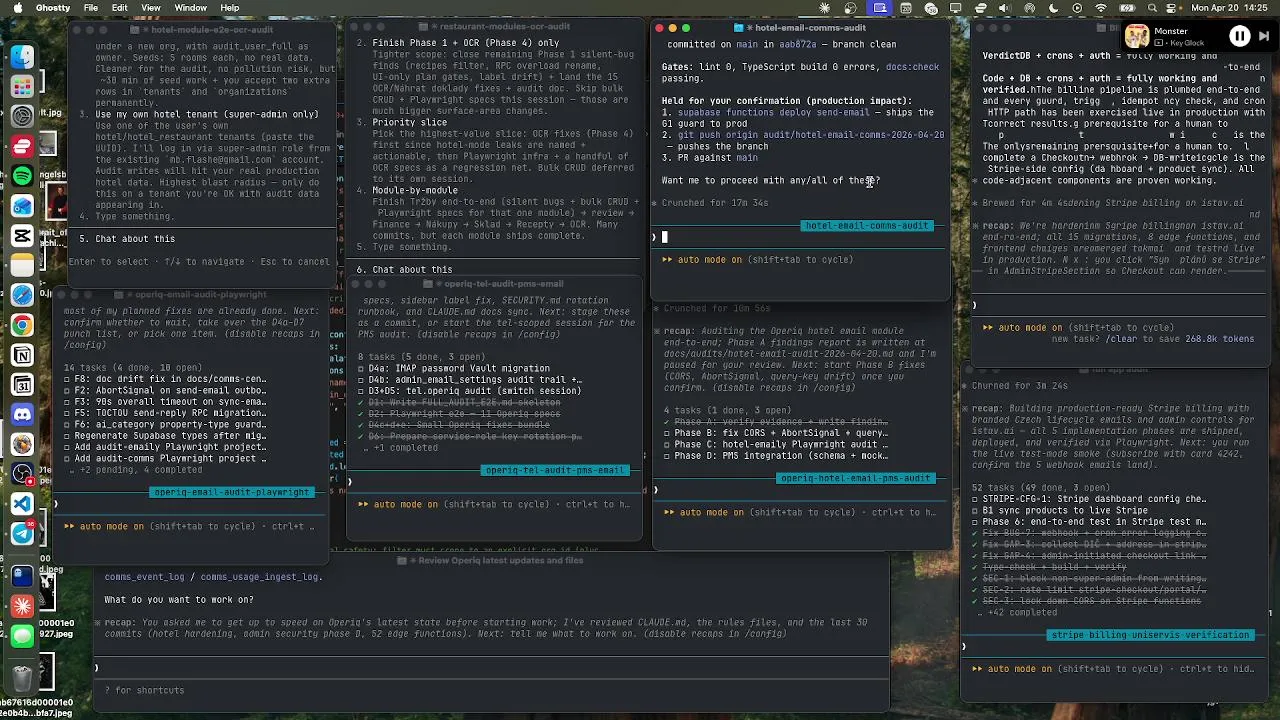Open the Apple menu
The height and width of the screenshot is (720, 1280).
(x=18, y=8)
